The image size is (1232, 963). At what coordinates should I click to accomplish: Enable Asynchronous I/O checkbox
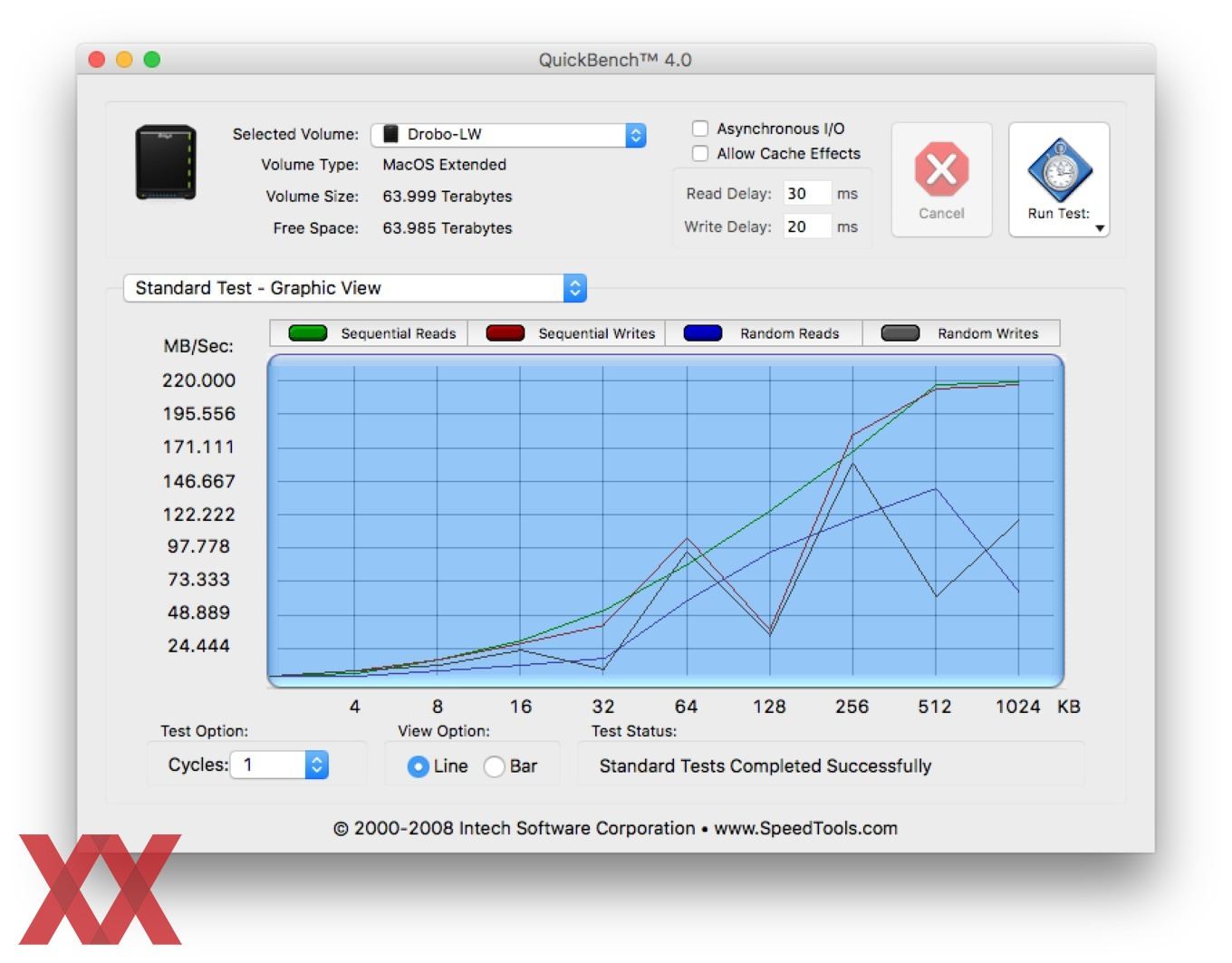pos(700,129)
